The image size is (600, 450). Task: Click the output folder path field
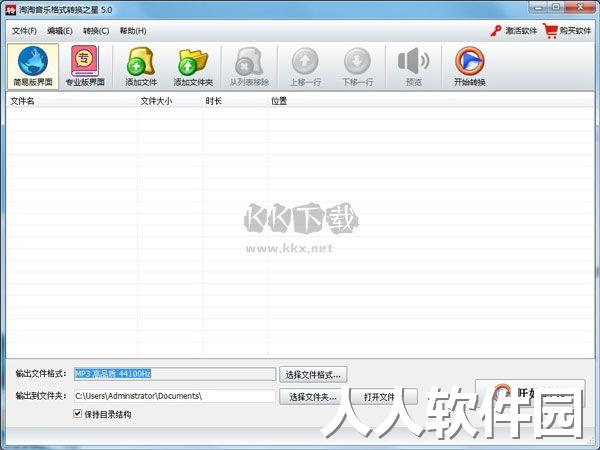pos(175,396)
